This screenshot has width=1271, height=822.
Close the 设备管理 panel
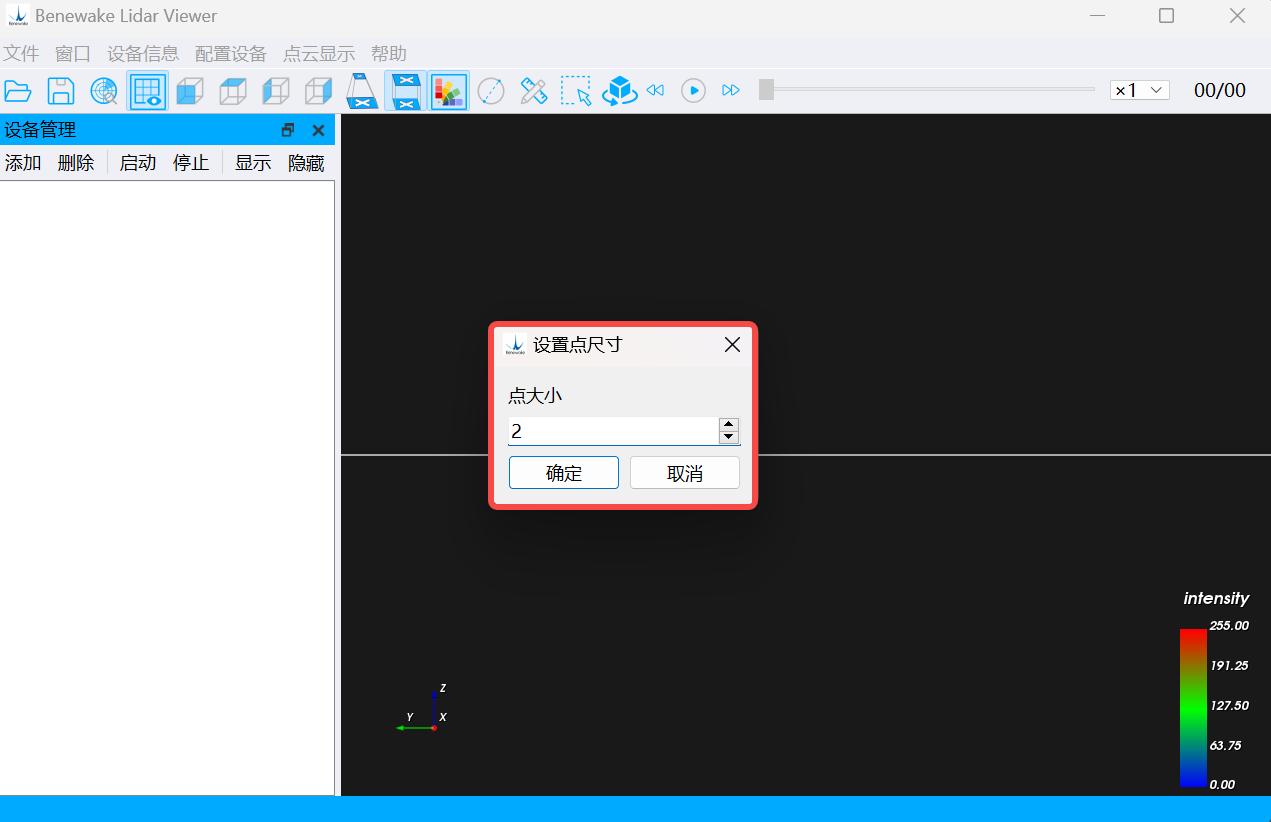pos(318,130)
